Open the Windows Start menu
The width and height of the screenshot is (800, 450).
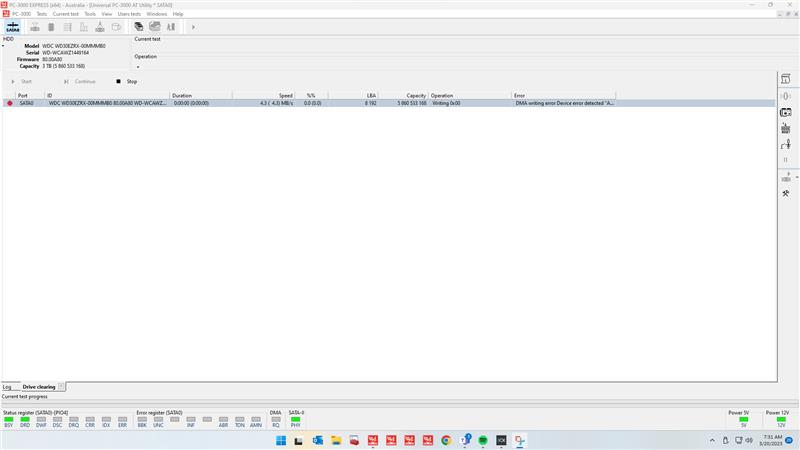281,440
